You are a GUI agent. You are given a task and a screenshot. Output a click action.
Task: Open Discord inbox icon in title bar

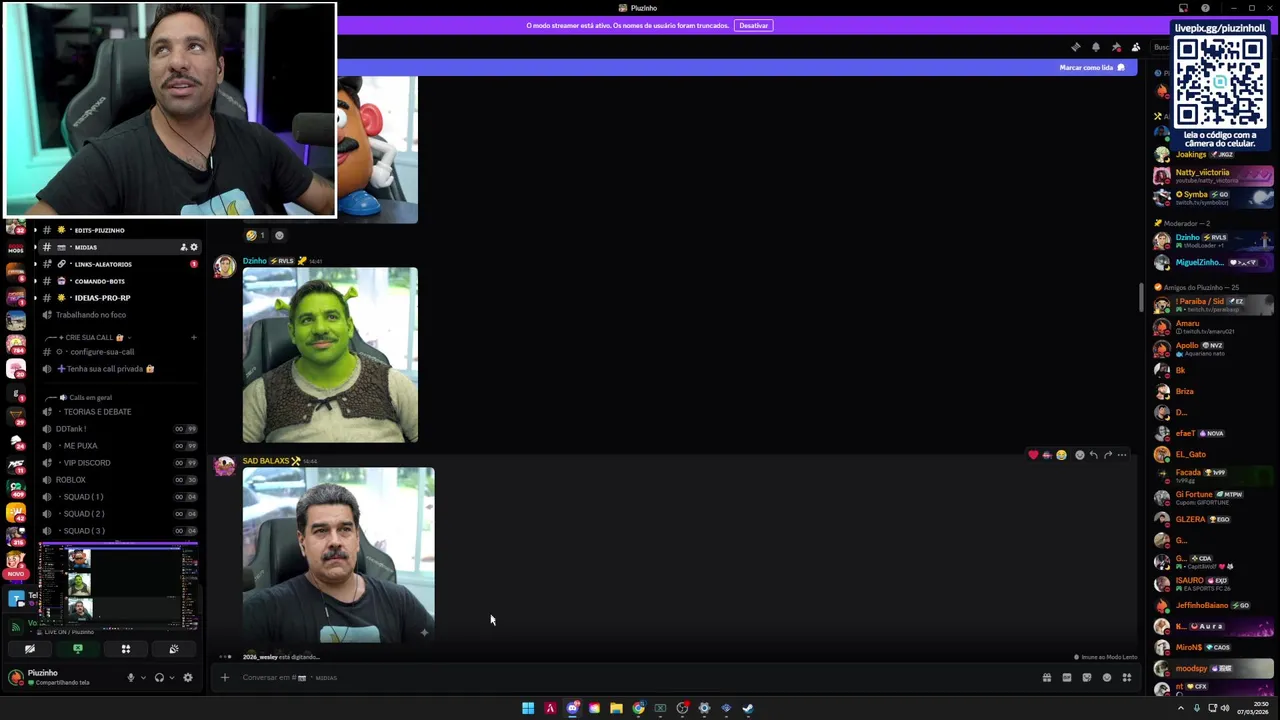pyautogui.click(x=1184, y=8)
